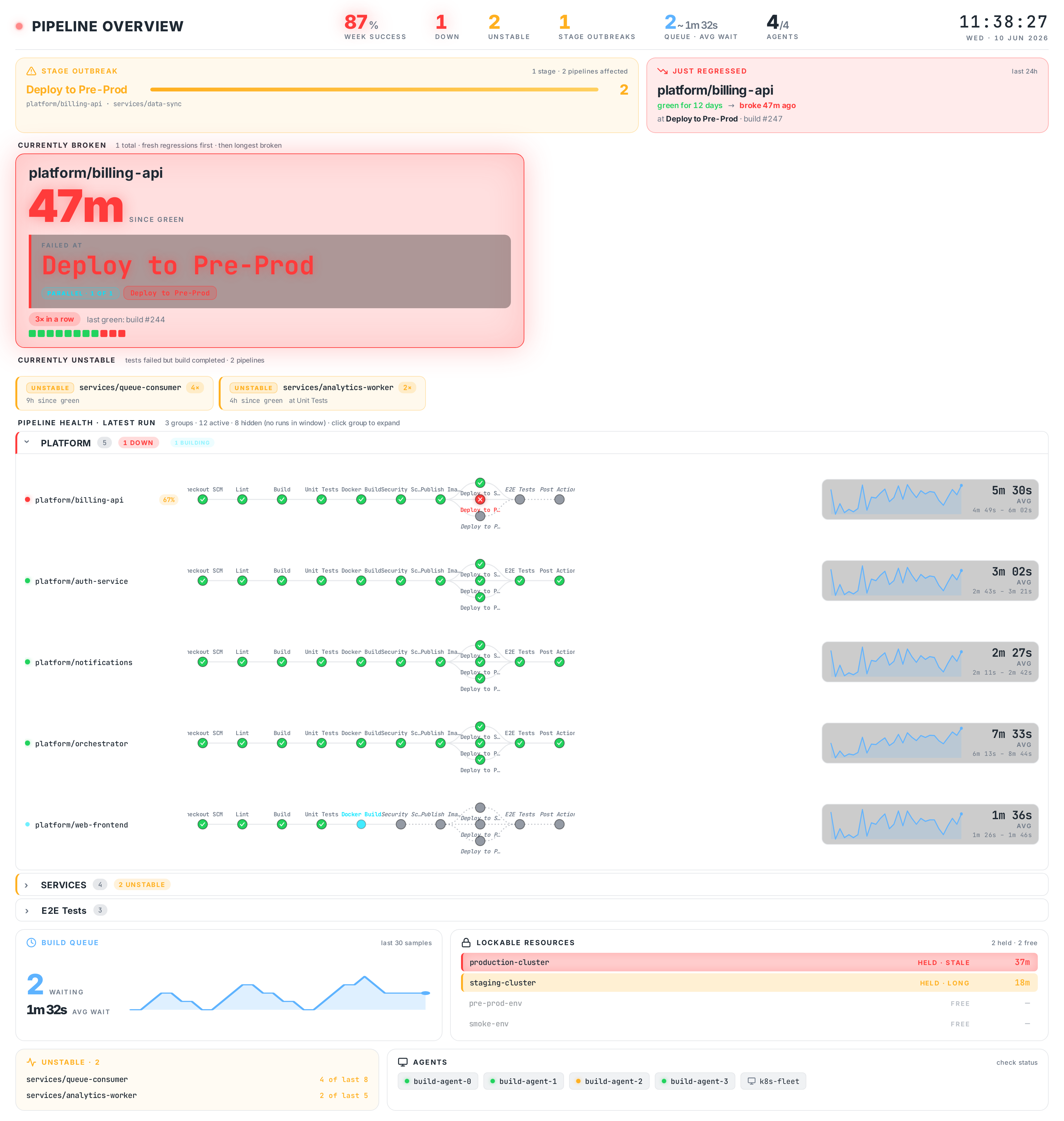Click the Stage Outbreak warning triangle icon
This screenshot has height=1121, width=1064.
[31, 71]
